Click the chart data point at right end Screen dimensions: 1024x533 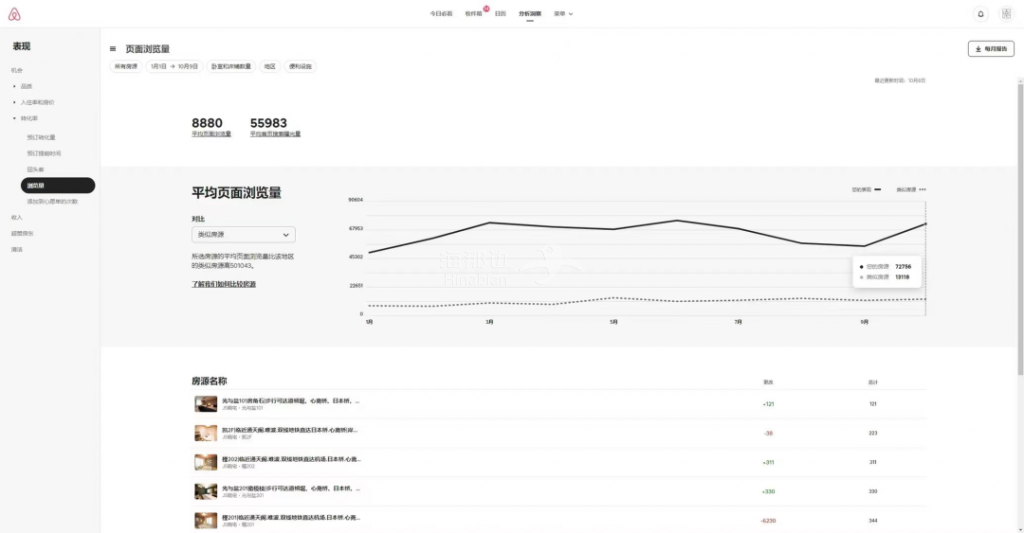[x=925, y=224]
